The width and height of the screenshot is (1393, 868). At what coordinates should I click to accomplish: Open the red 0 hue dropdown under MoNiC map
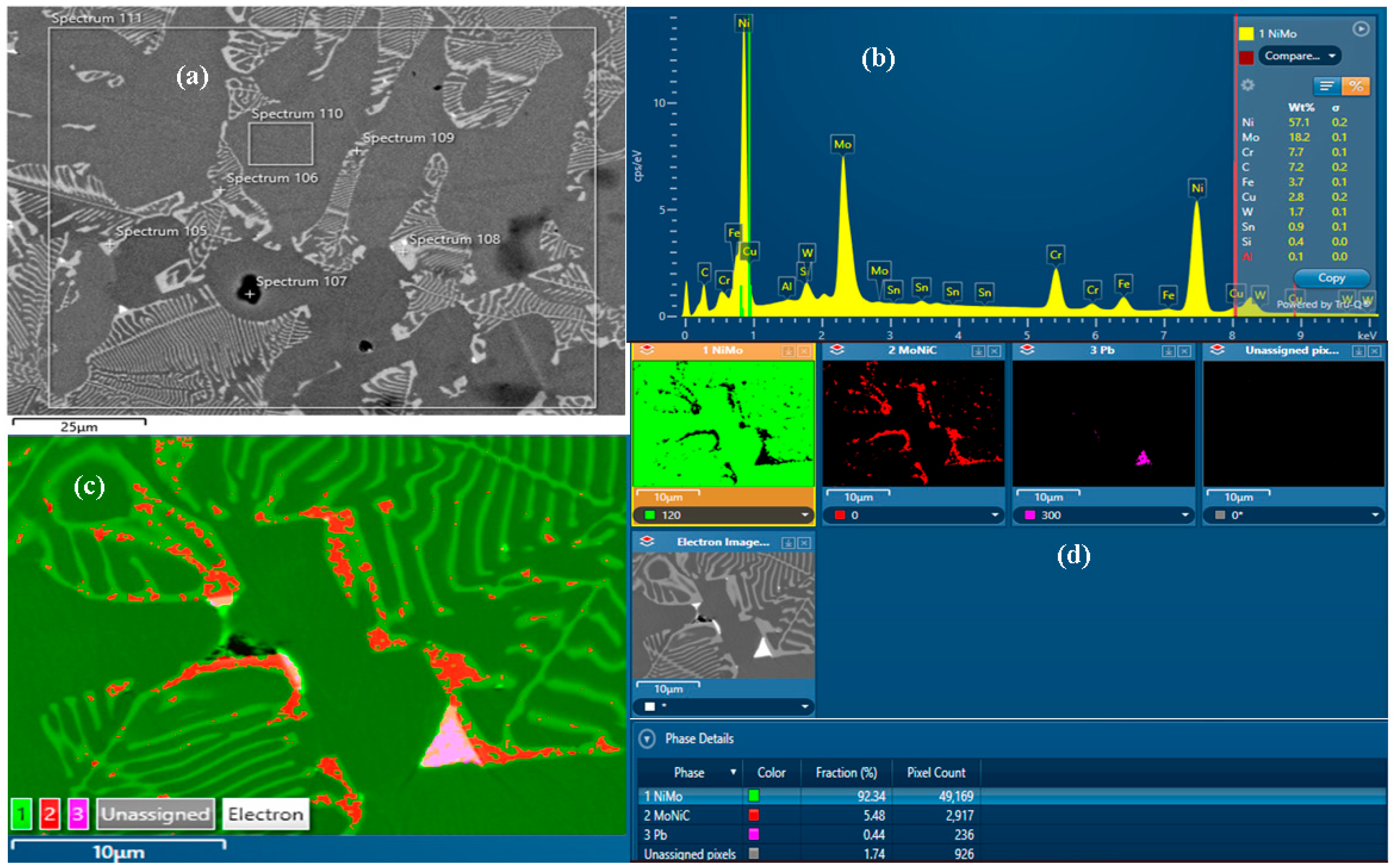[913, 515]
